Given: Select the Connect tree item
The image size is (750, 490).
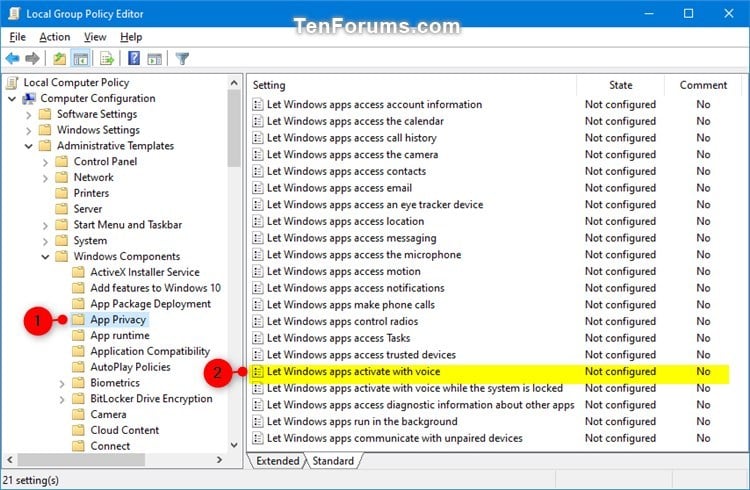Looking at the screenshot, I should click(x=110, y=446).
